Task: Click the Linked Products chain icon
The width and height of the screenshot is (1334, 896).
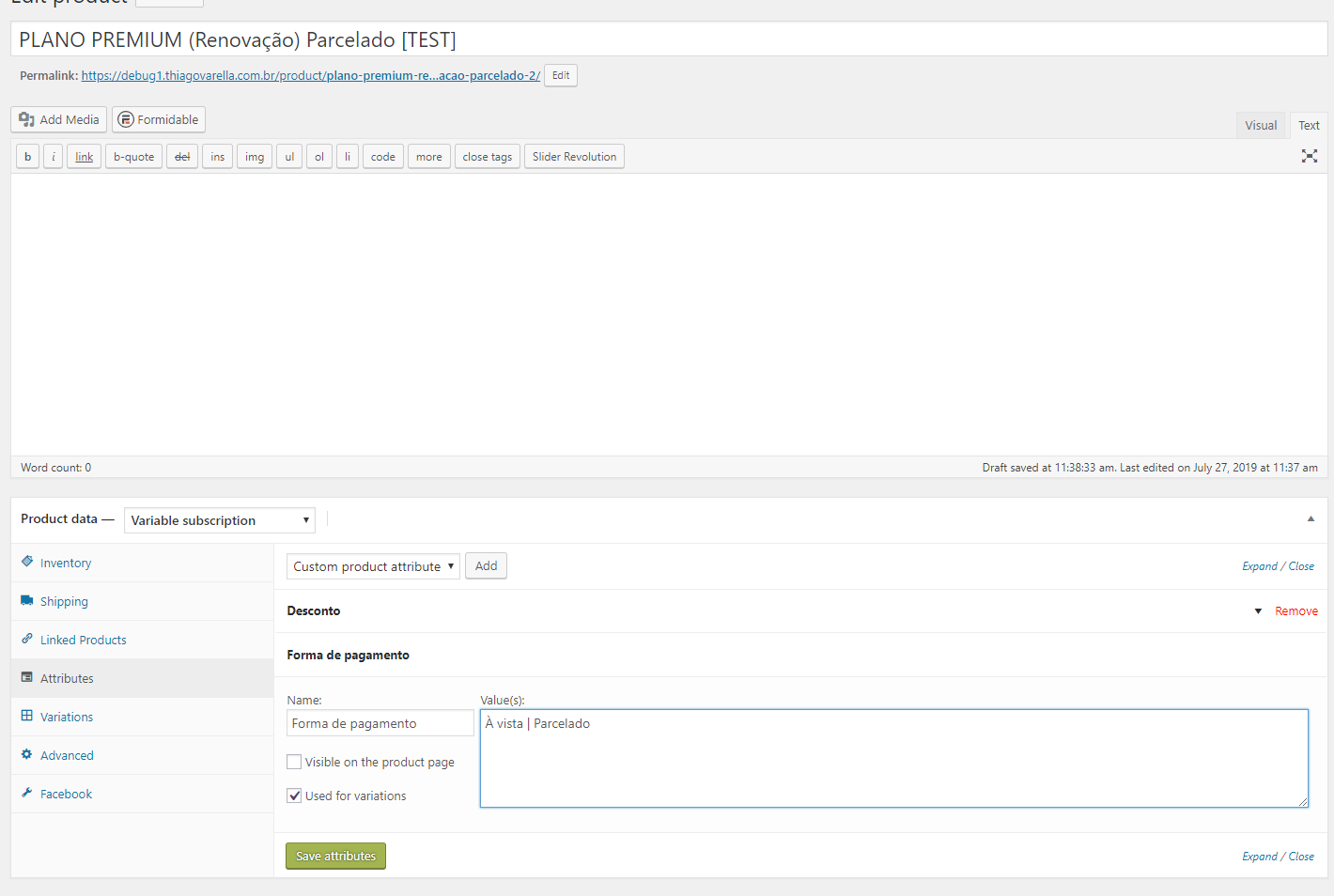Action: click(27, 639)
